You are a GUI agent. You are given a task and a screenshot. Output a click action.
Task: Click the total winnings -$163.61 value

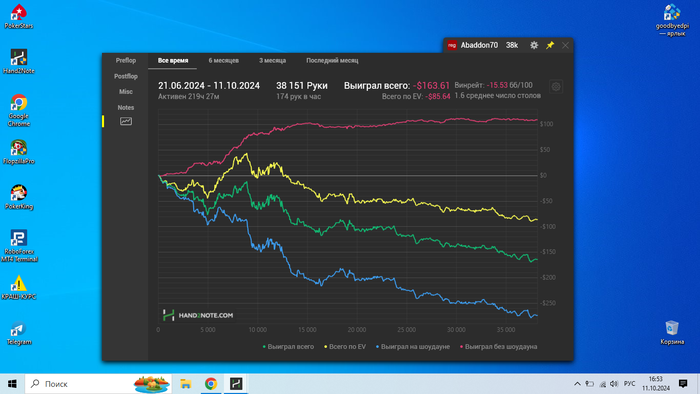point(431,86)
